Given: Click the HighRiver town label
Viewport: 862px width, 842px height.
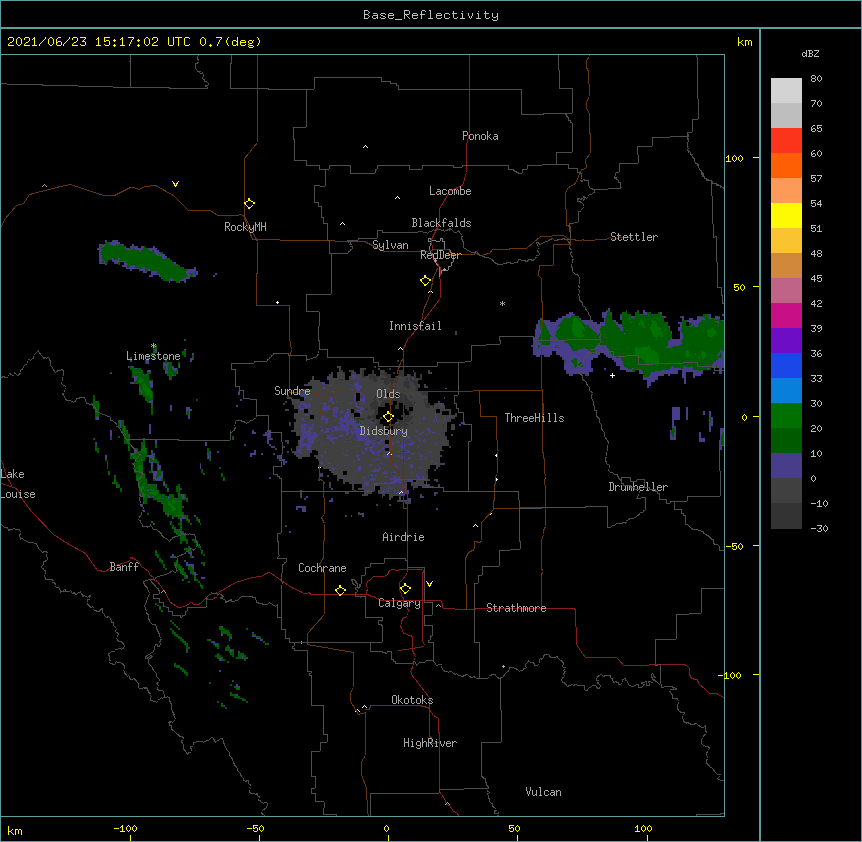Looking at the screenshot, I should 430,743.
